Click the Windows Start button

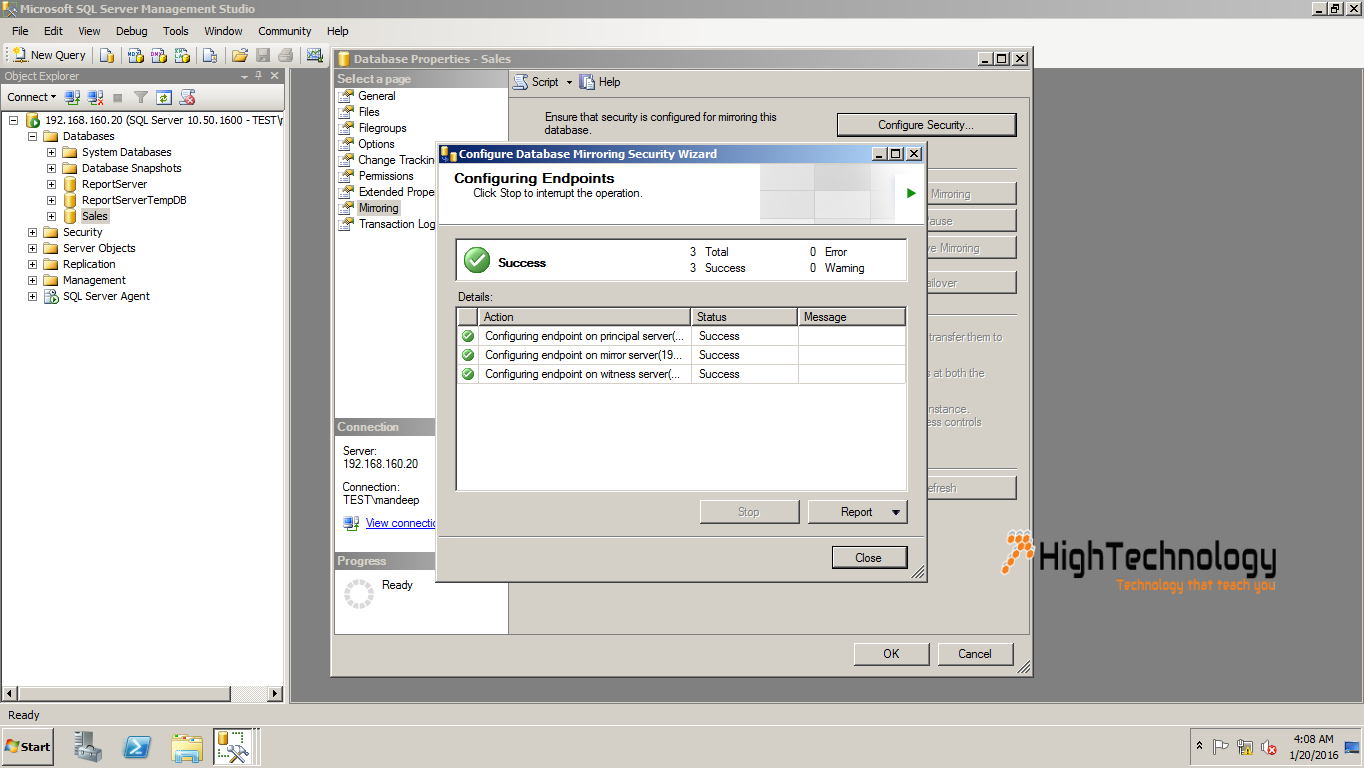pos(28,746)
